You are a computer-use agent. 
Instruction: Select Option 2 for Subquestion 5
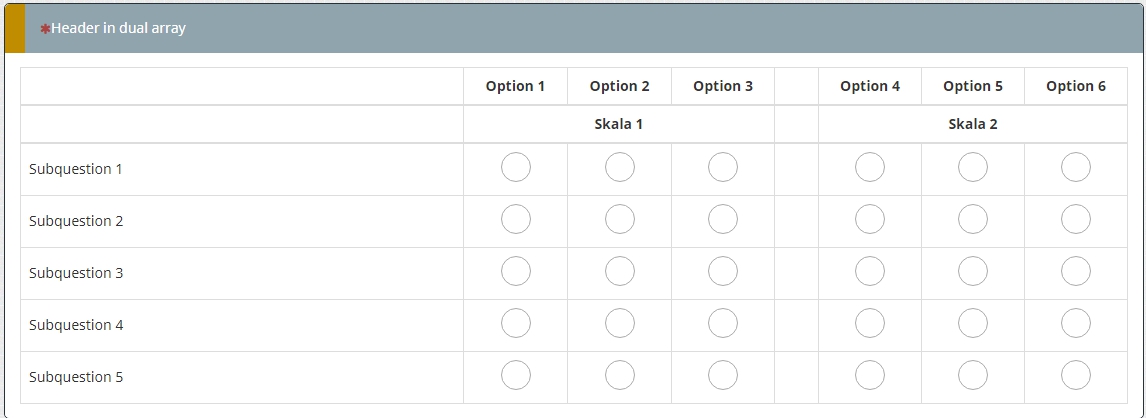click(620, 376)
